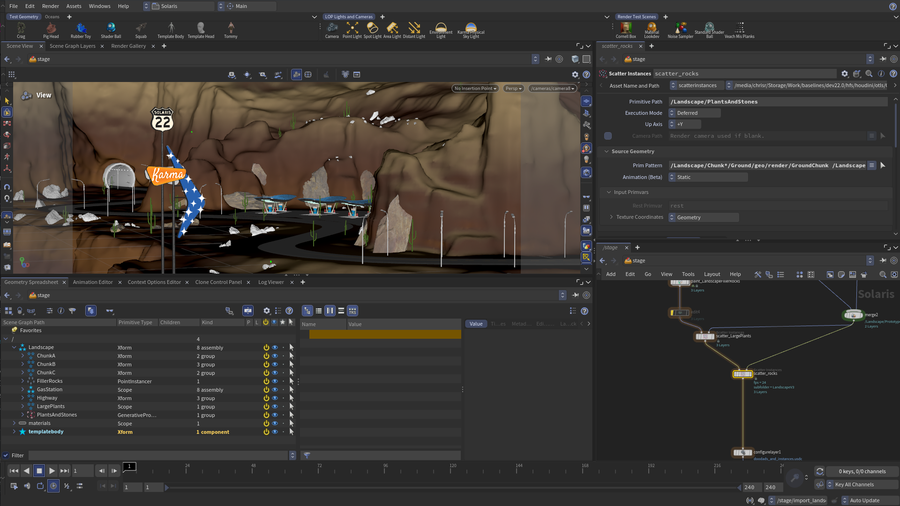This screenshot has width=900, height=506.
Task: Select the Squab shelf tool
Action: pos(141,30)
